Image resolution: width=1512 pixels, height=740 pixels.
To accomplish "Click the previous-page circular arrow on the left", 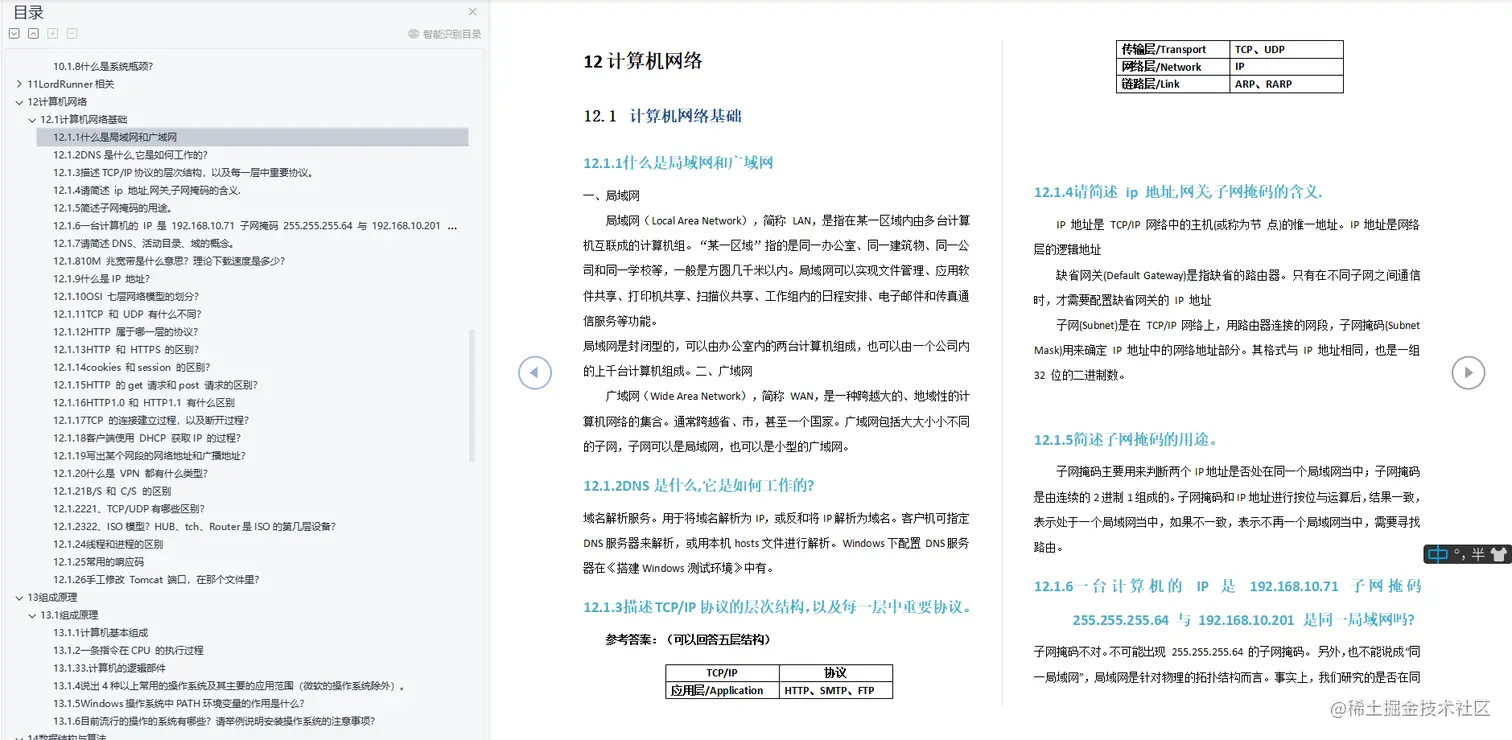I will click(x=535, y=372).
